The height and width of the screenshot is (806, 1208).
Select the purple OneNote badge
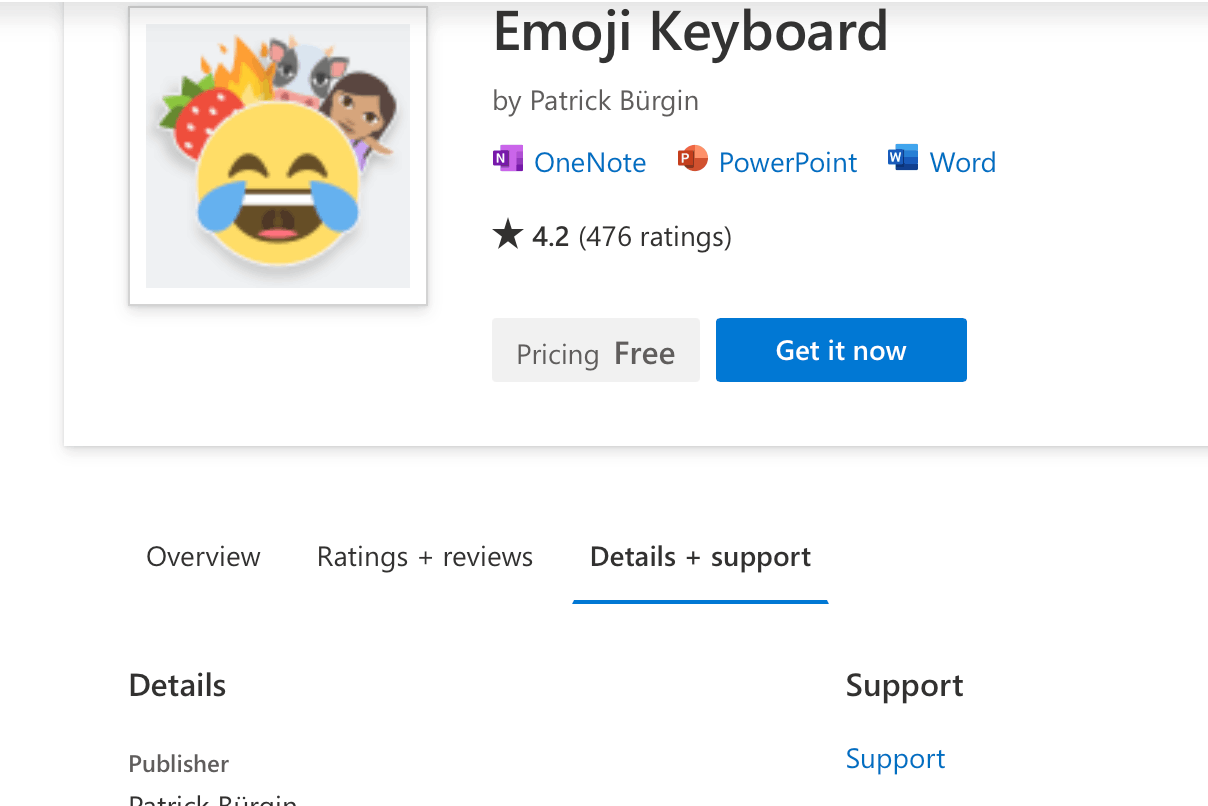508,158
